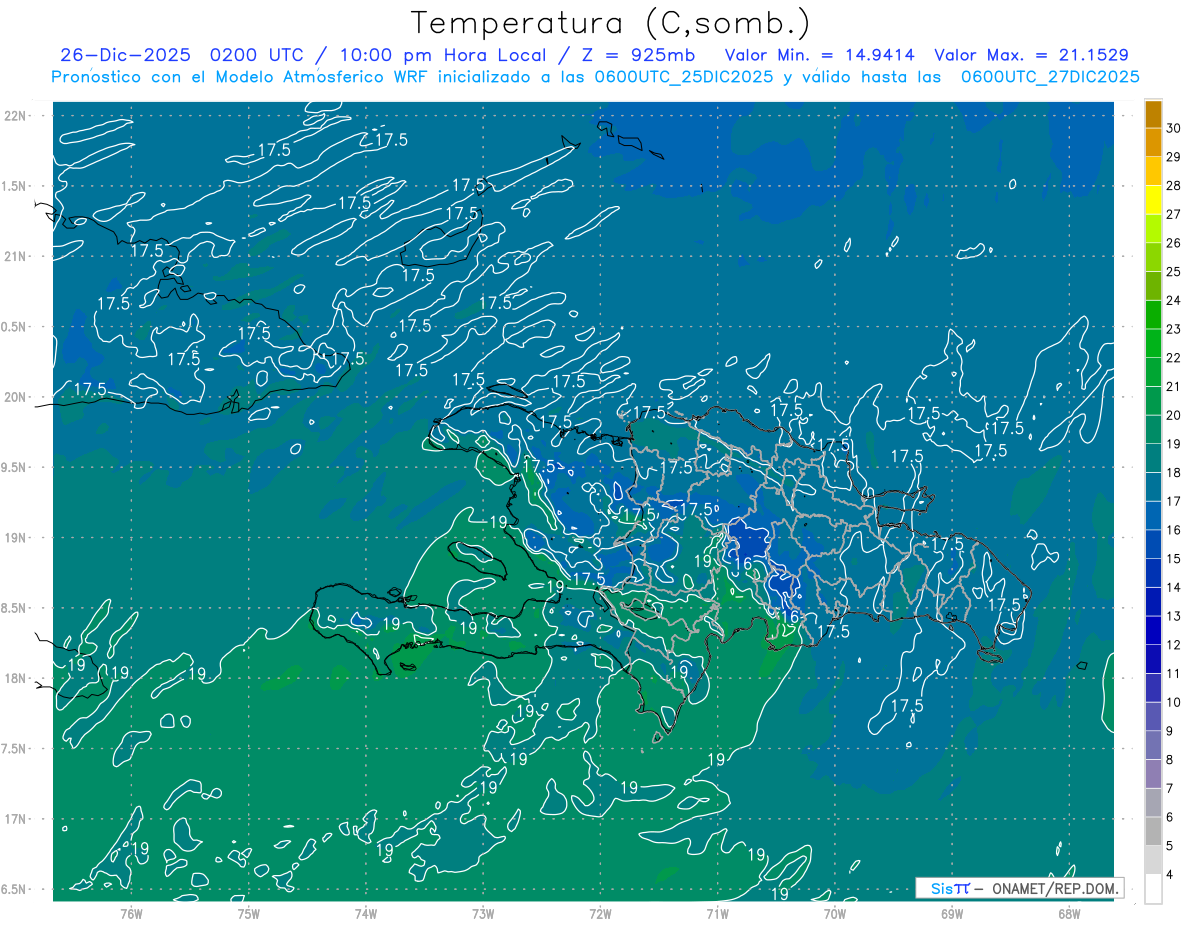Click the '69W' longitude axis label
Screen dimensions: 1200x927
coord(952,914)
